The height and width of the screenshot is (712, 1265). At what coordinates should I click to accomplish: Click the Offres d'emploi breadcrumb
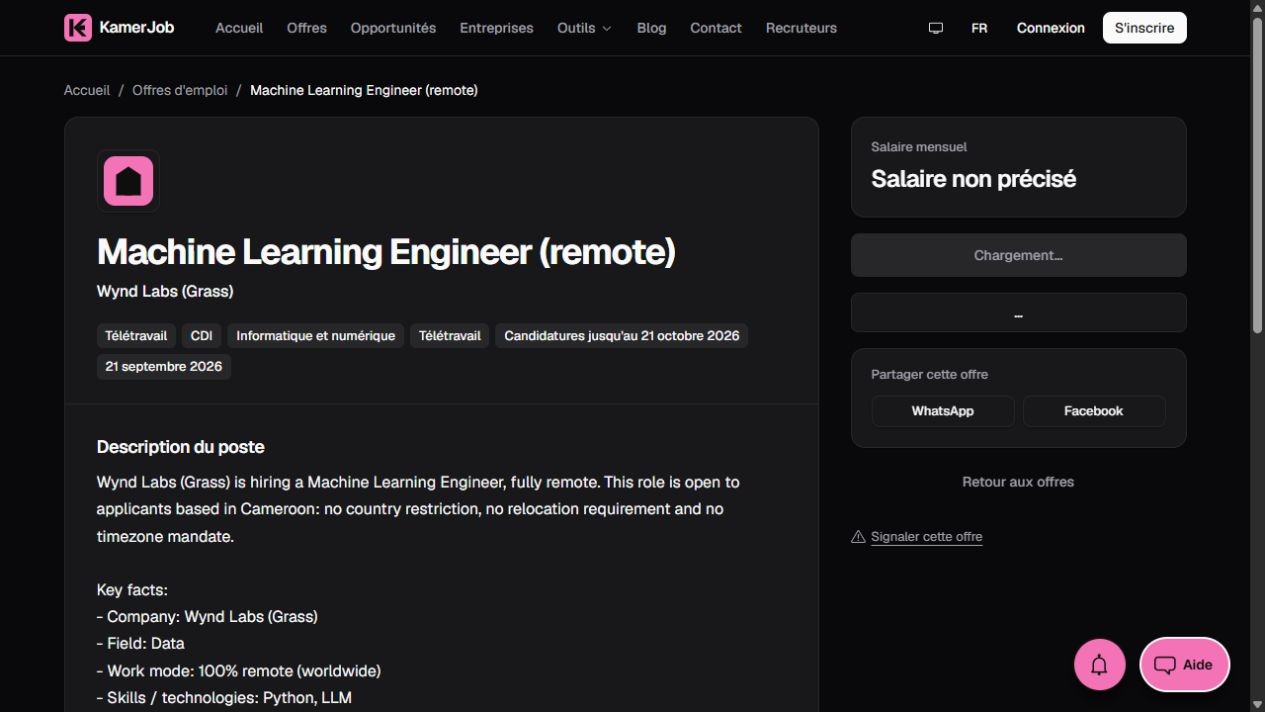[180, 90]
